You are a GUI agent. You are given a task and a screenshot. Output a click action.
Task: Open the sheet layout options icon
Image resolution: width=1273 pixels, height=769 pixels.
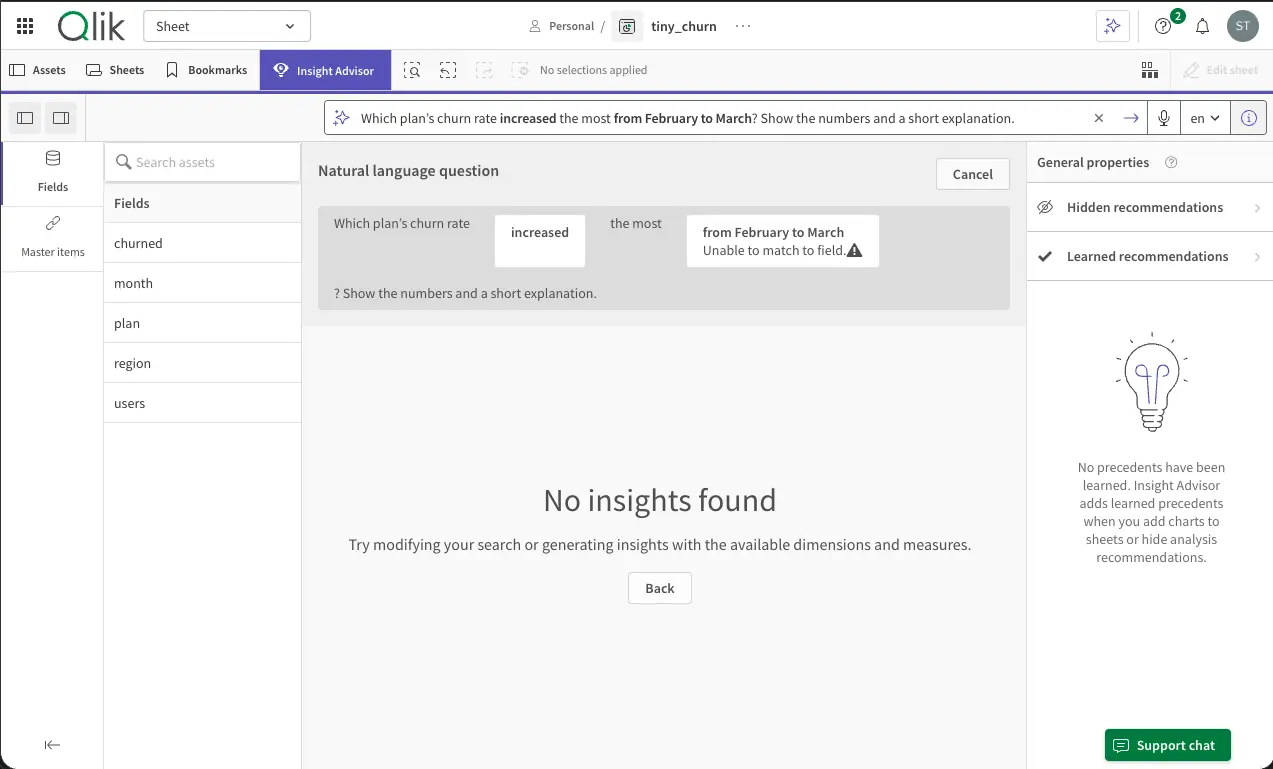point(1149,70)
